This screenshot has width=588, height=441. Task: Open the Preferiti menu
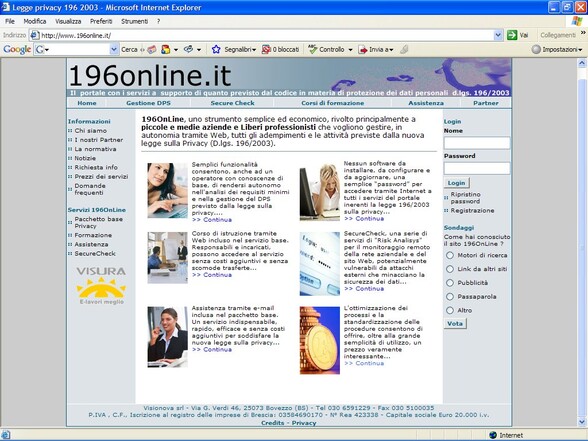(101, 21)
